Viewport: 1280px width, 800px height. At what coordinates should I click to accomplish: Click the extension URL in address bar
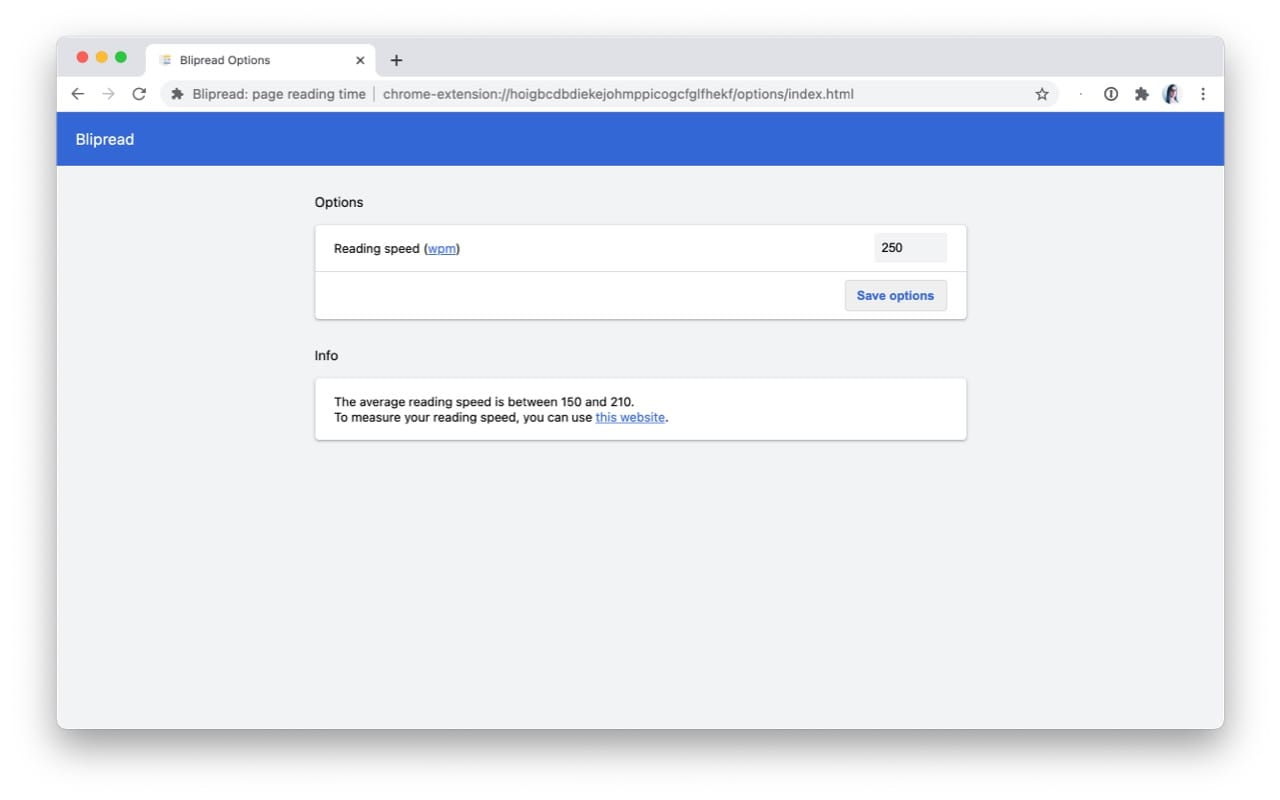(x=618, y=94)
